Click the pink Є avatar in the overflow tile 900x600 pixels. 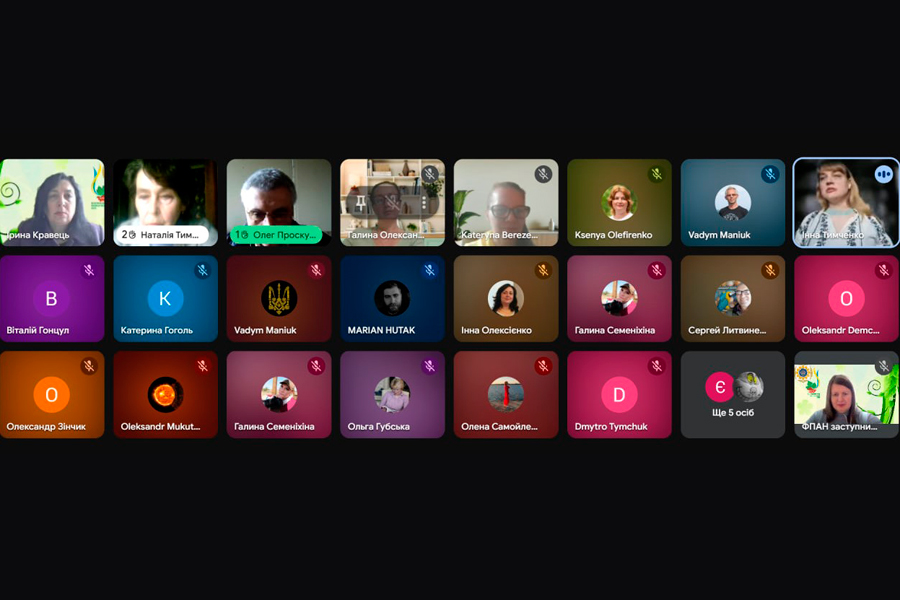[x=720, y=387]
